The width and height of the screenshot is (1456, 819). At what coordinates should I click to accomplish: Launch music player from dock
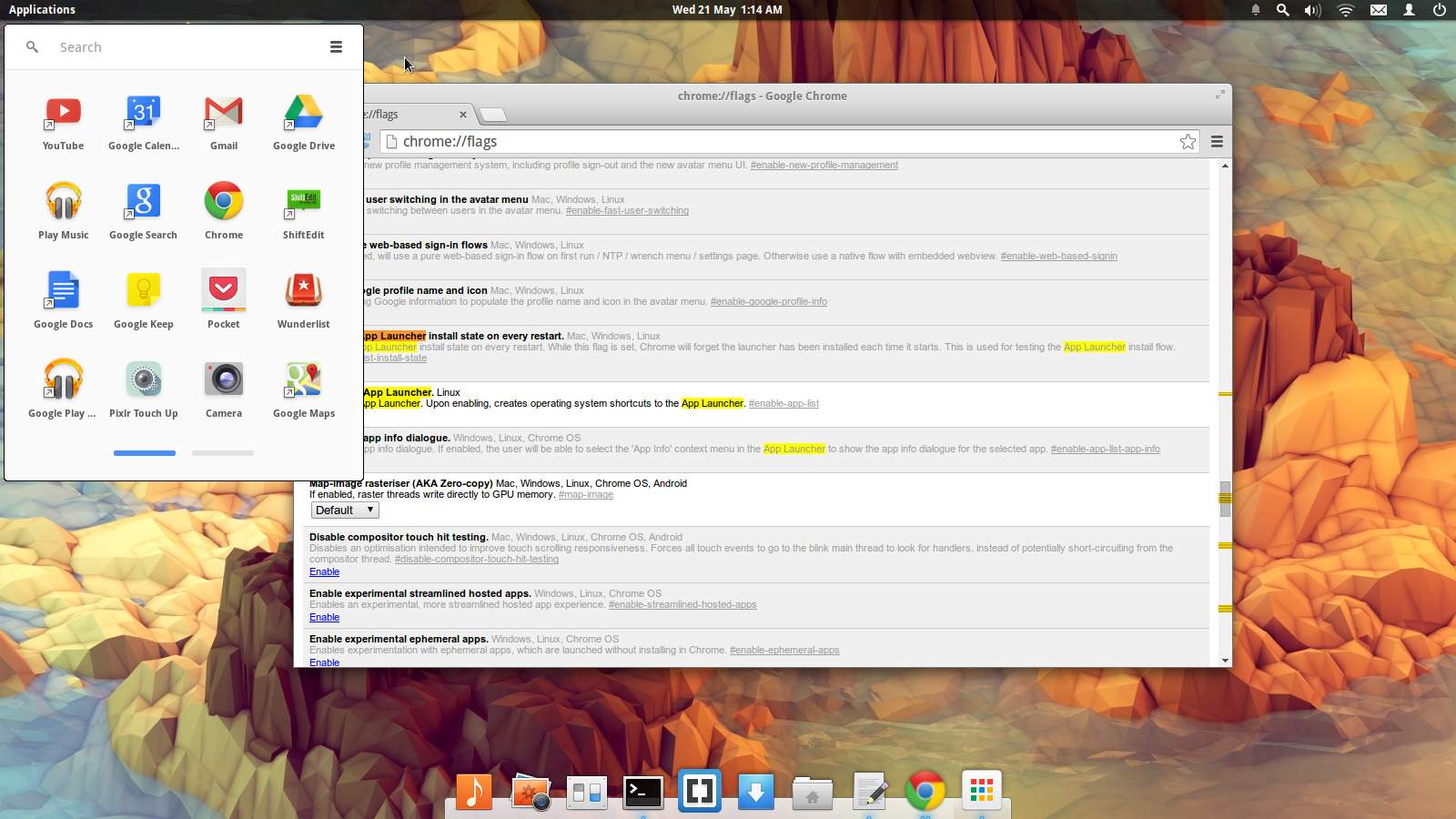(x=474, y=792)
